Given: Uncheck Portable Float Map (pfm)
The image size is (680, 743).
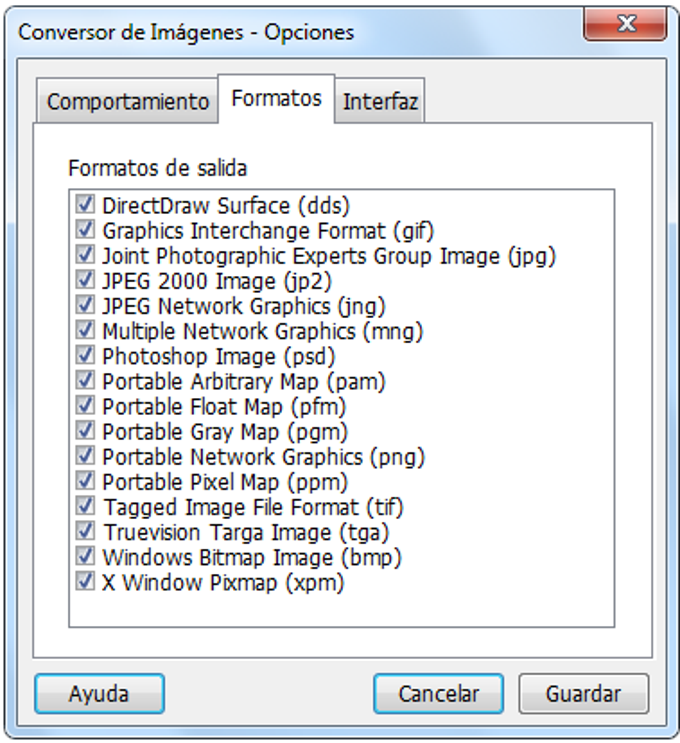Looking at the screenshot, I should [85, 406].
